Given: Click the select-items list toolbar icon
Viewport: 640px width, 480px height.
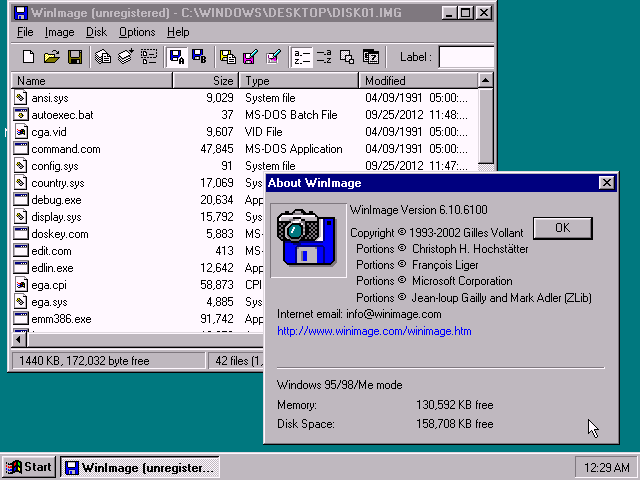Looking at the screenshot, I should [x=149, y=57].
